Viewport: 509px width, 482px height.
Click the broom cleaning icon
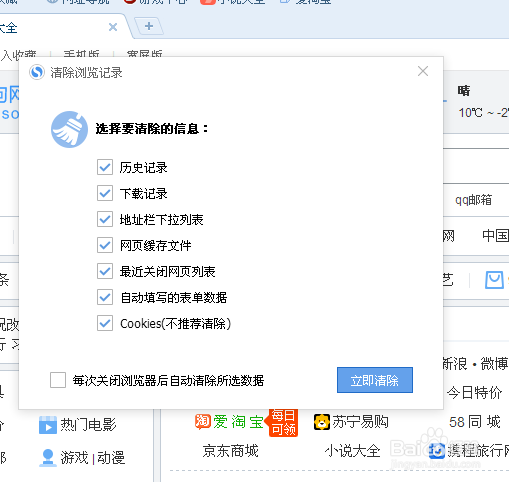(x=69, y=129)
